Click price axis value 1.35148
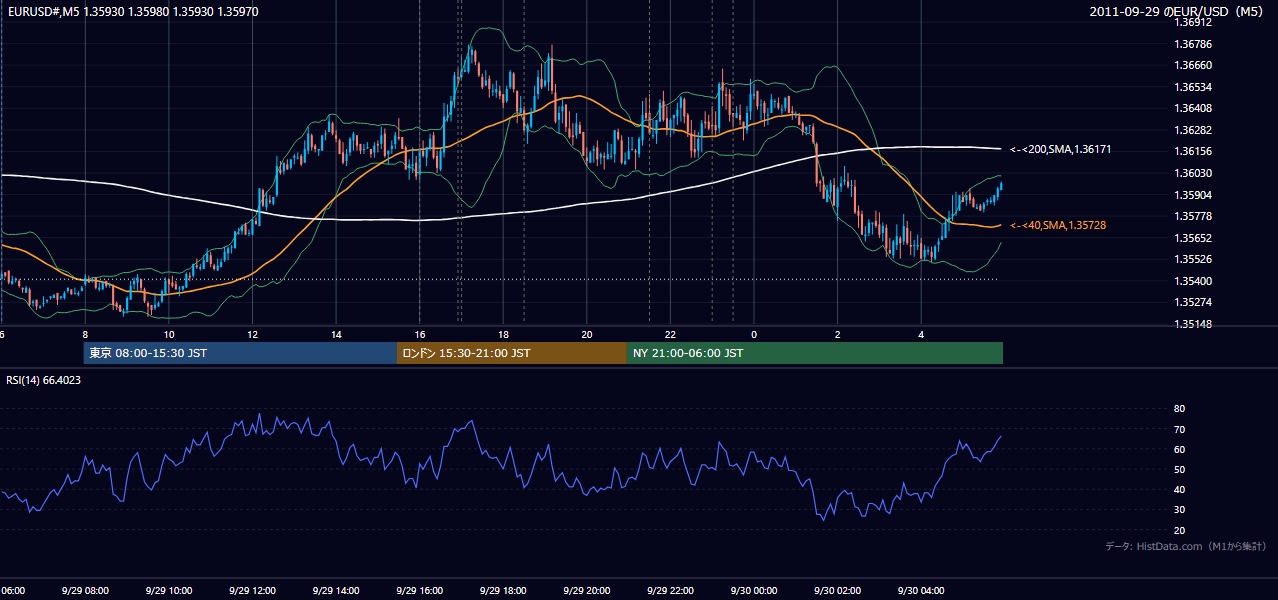Image resolution: width=1278 pixels, height=600 pixels. tap(1193, 324)
